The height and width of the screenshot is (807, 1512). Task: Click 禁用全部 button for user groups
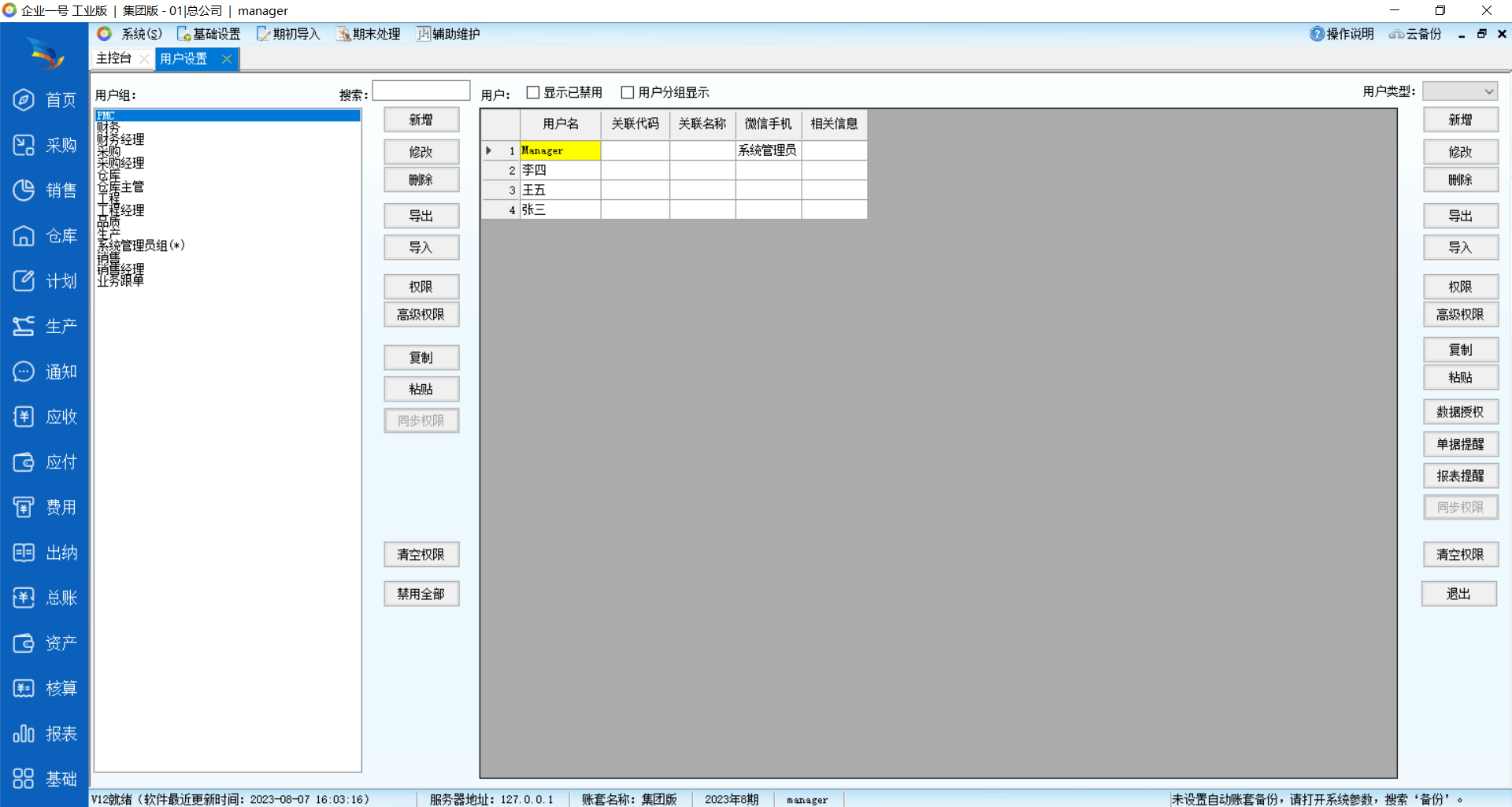click(421, 594)
